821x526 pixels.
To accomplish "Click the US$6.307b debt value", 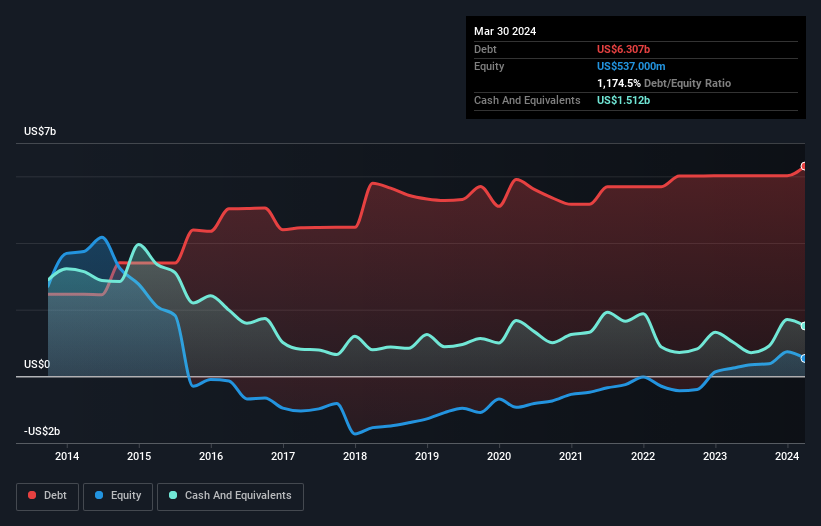I will [x=623, y=49].
